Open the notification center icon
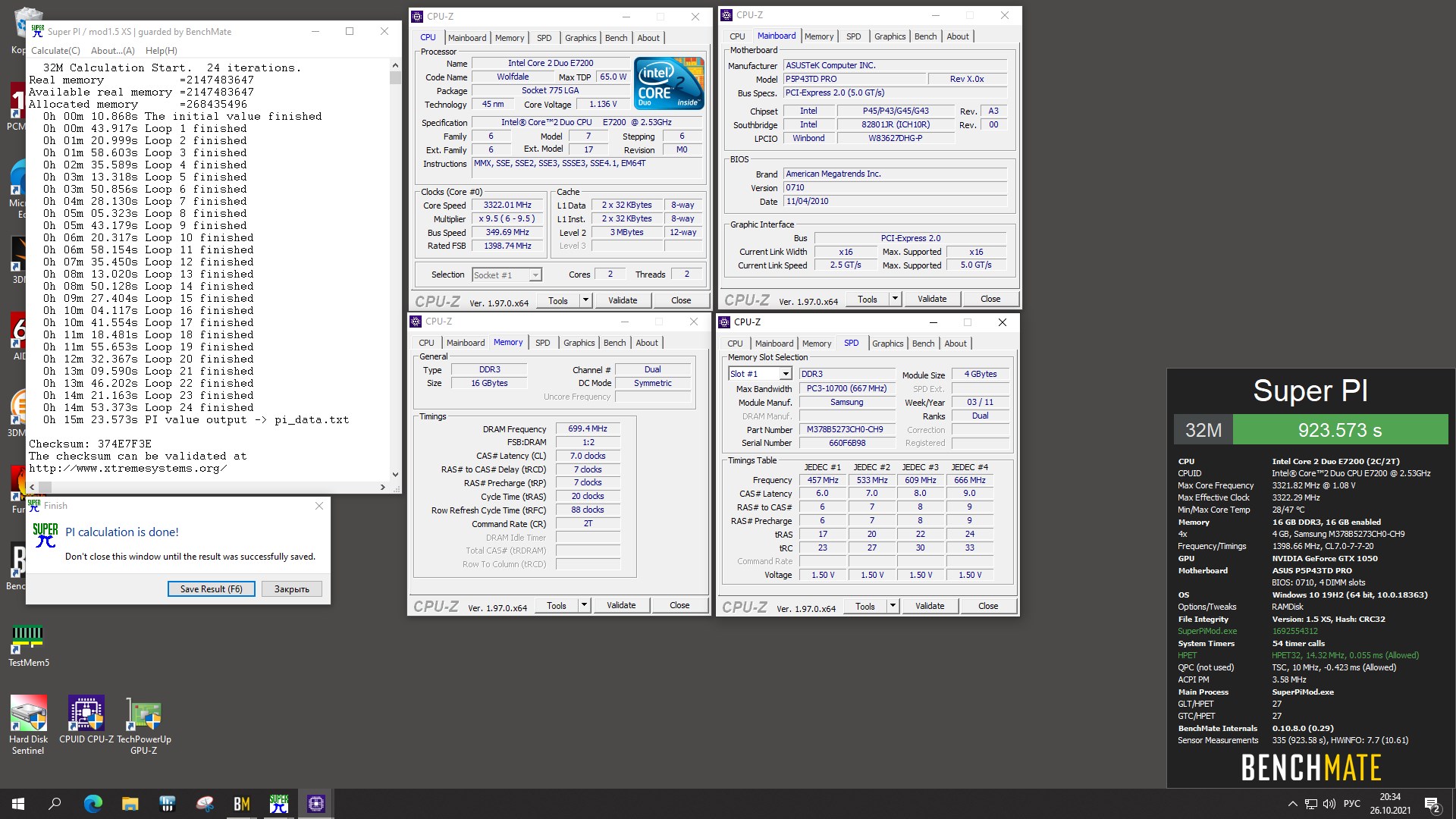1456x819 pixels. coord(1432,804)
